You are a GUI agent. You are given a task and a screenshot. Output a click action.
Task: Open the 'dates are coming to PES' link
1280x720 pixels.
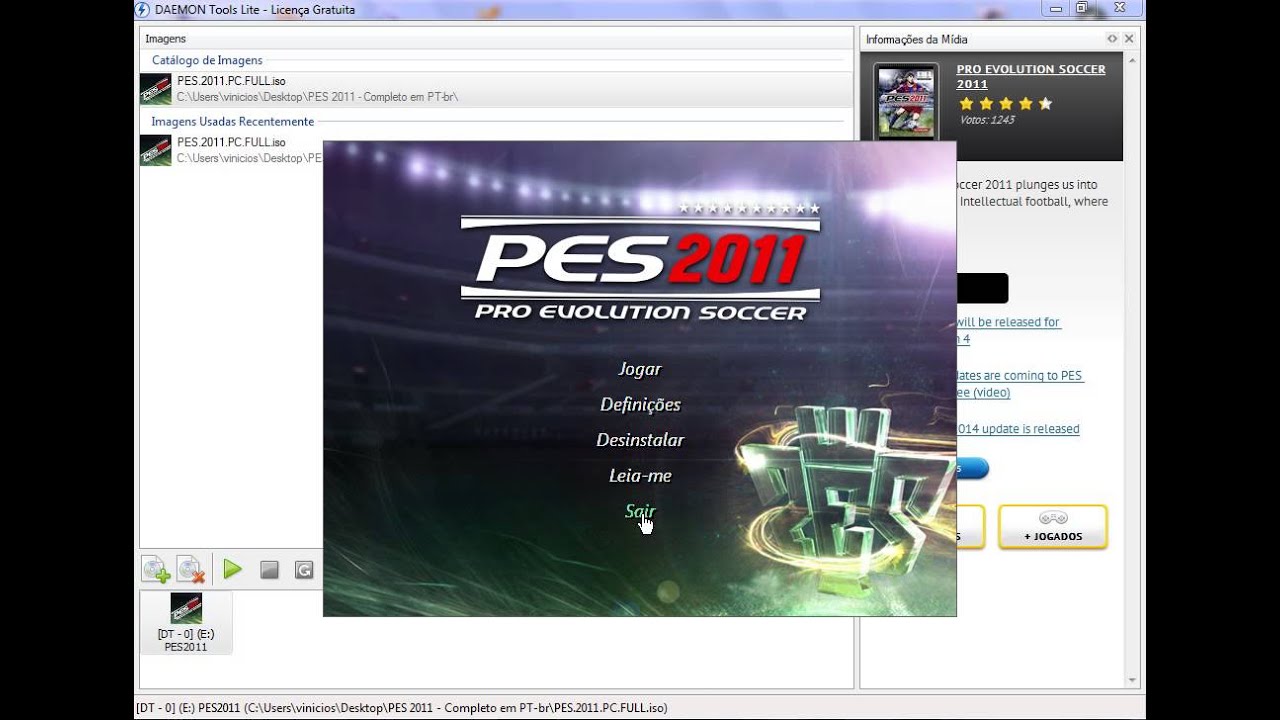pyautogui.click(x=1019, y=376)
